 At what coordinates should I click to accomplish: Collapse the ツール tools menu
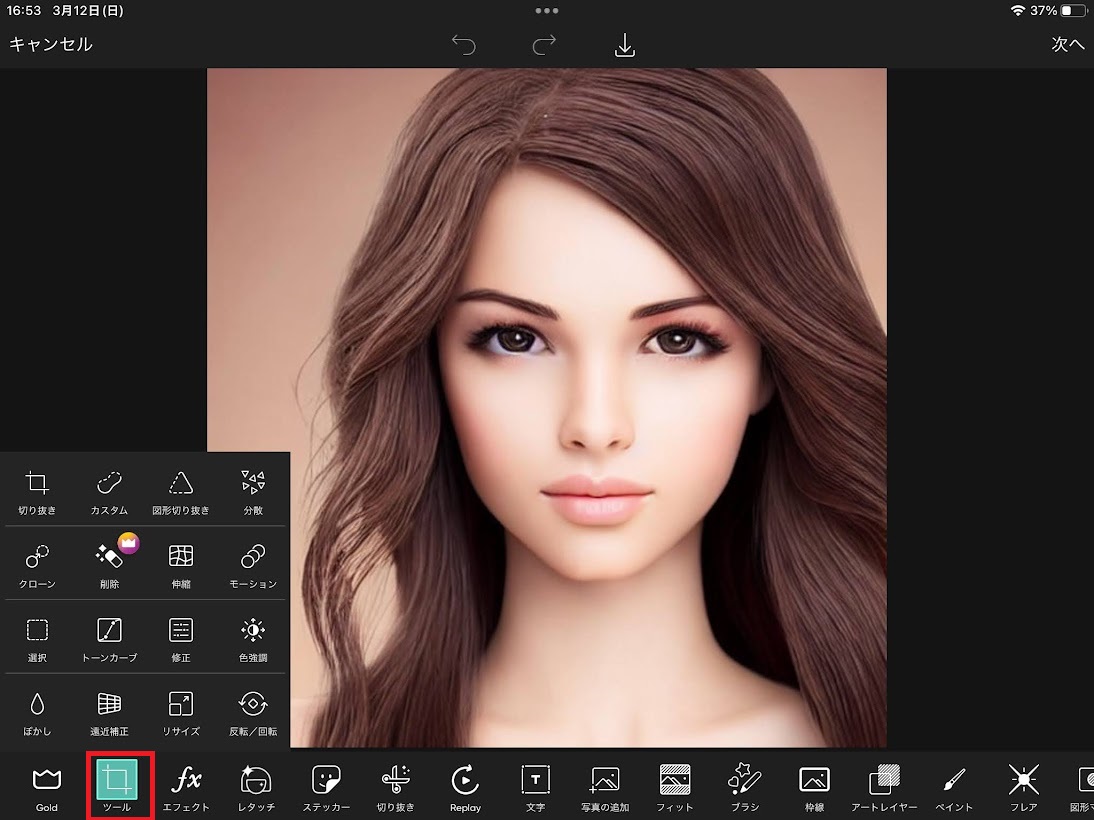118,786
